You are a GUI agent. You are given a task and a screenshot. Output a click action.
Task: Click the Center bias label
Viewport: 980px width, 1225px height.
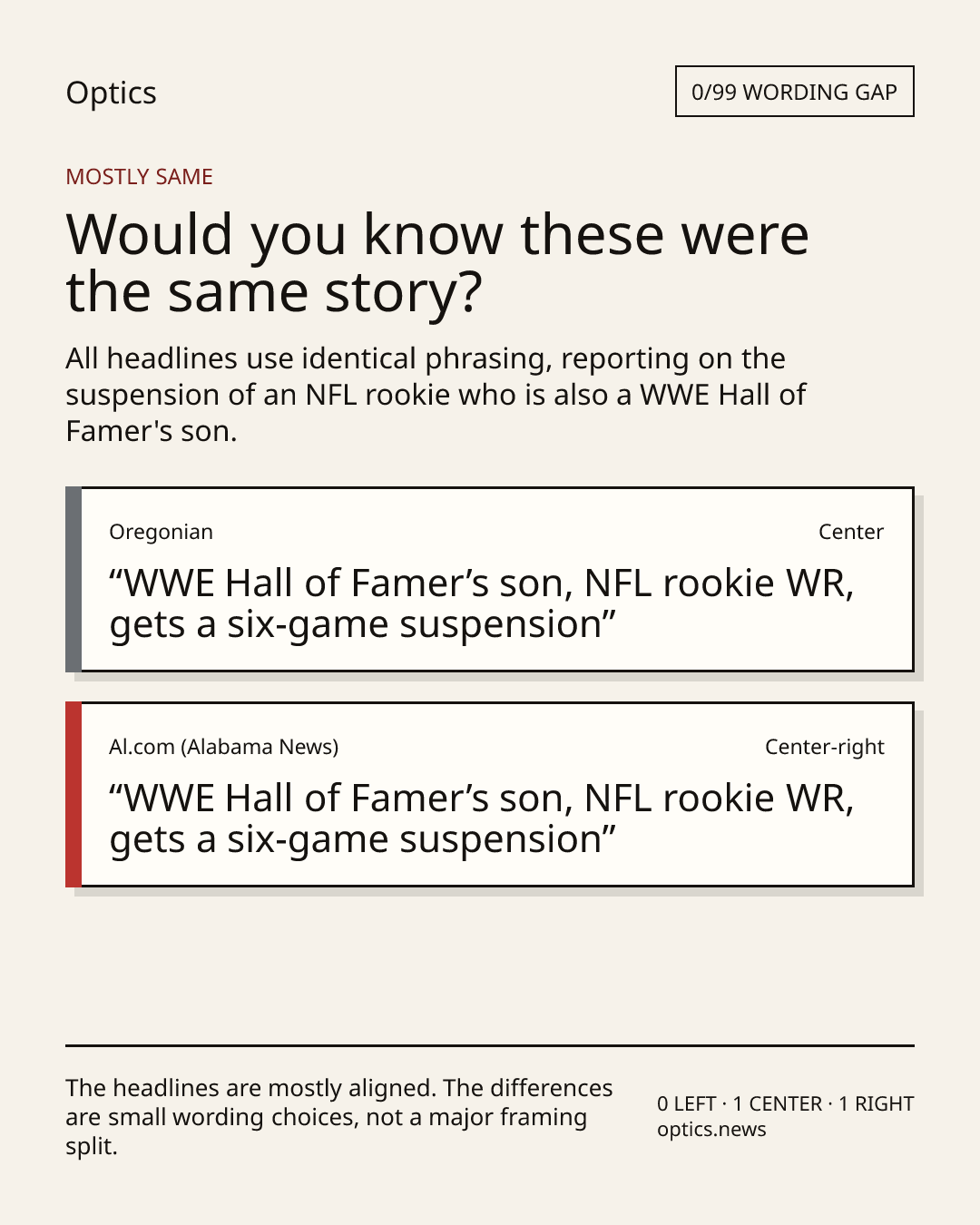click(850, 532)
